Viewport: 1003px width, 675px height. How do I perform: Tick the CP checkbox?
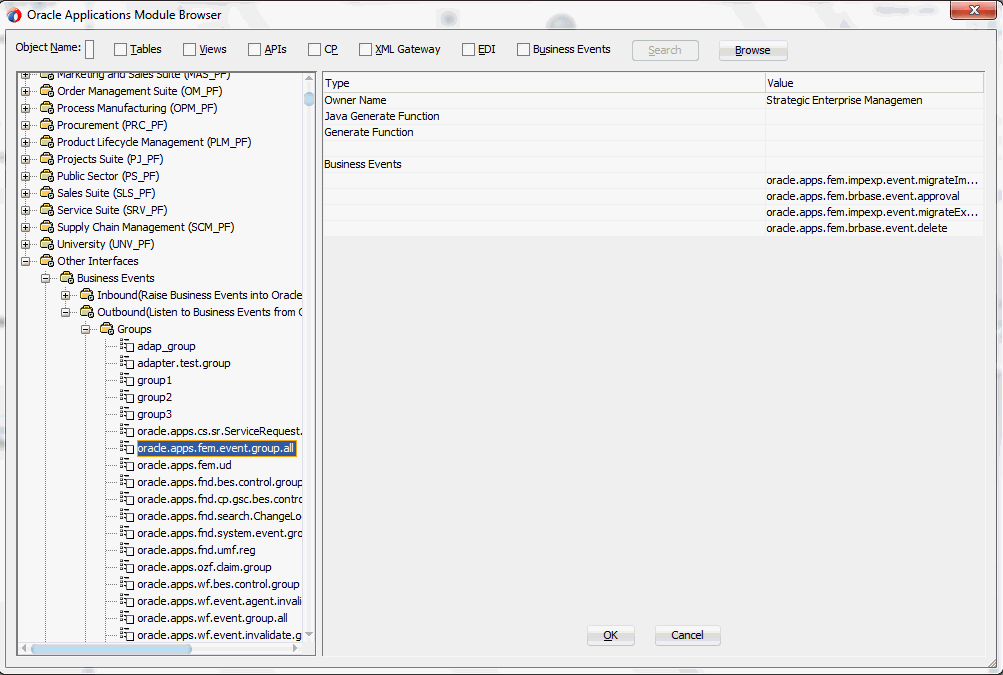[x=314, y=49]
